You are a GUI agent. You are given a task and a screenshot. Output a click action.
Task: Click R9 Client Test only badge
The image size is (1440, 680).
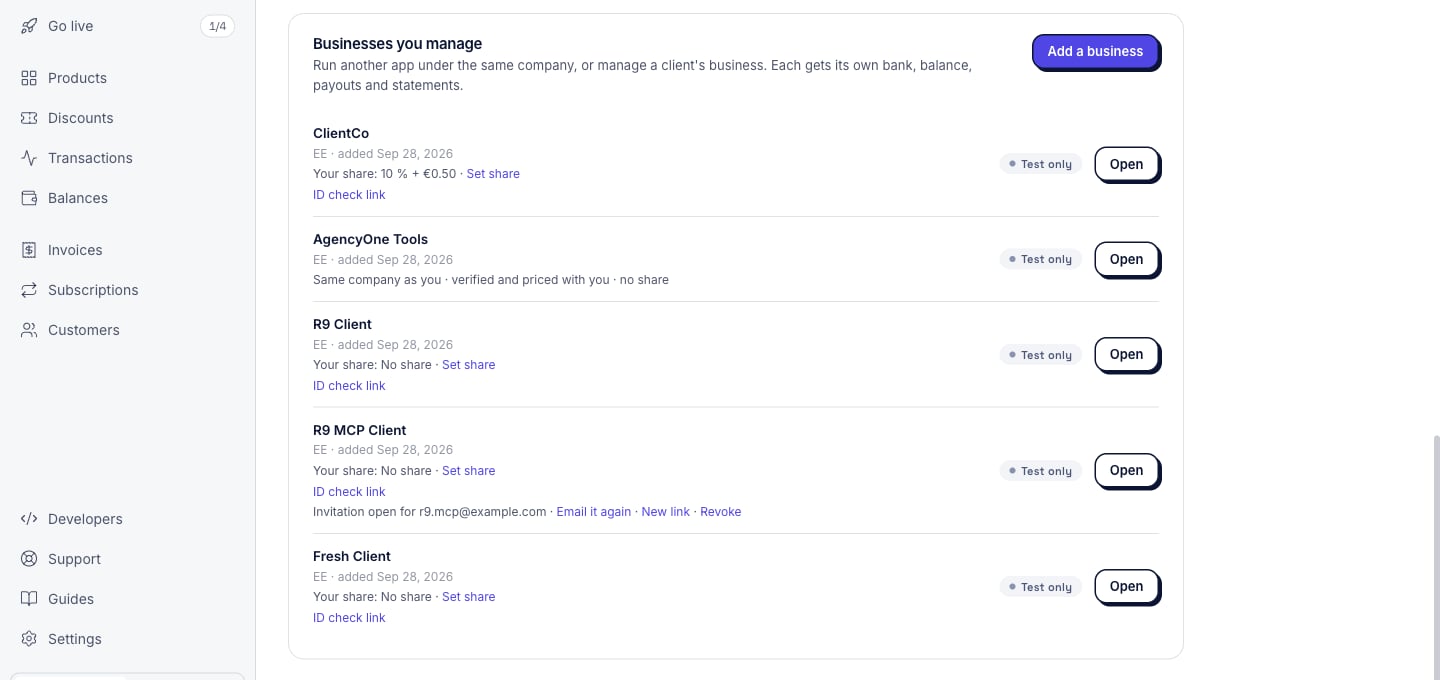1040,355
